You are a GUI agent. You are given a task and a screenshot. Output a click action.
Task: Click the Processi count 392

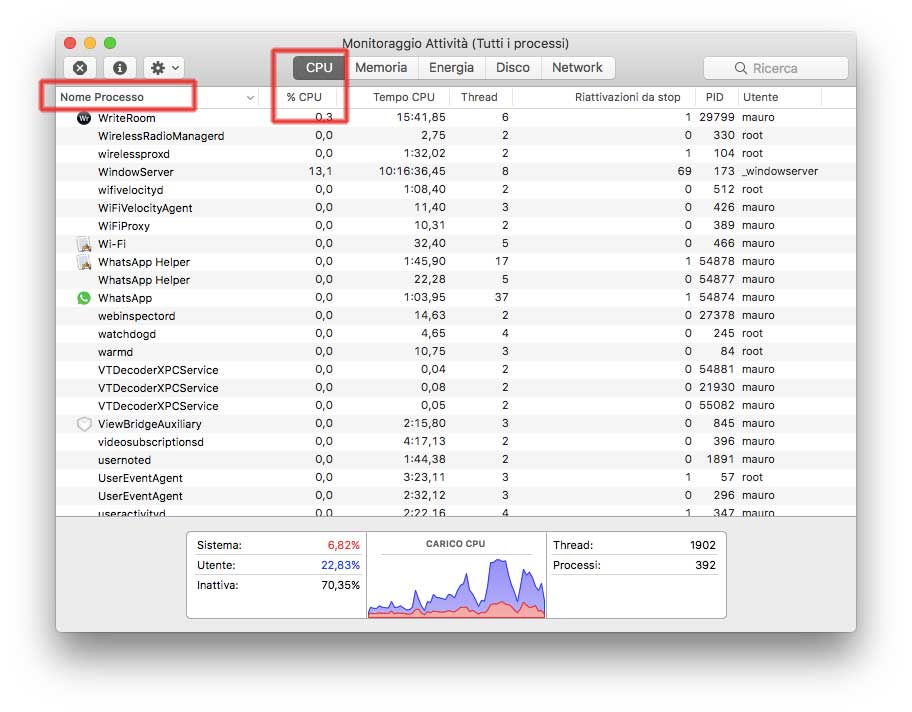[x=706, y=565]
